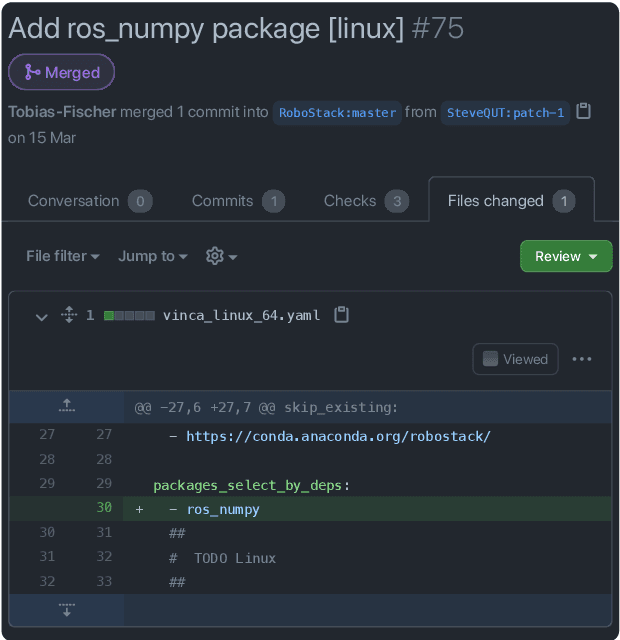The image size is (620, 640).
Task: Open Tobias-Fischer's user profile link
Action: click(62, 112)
